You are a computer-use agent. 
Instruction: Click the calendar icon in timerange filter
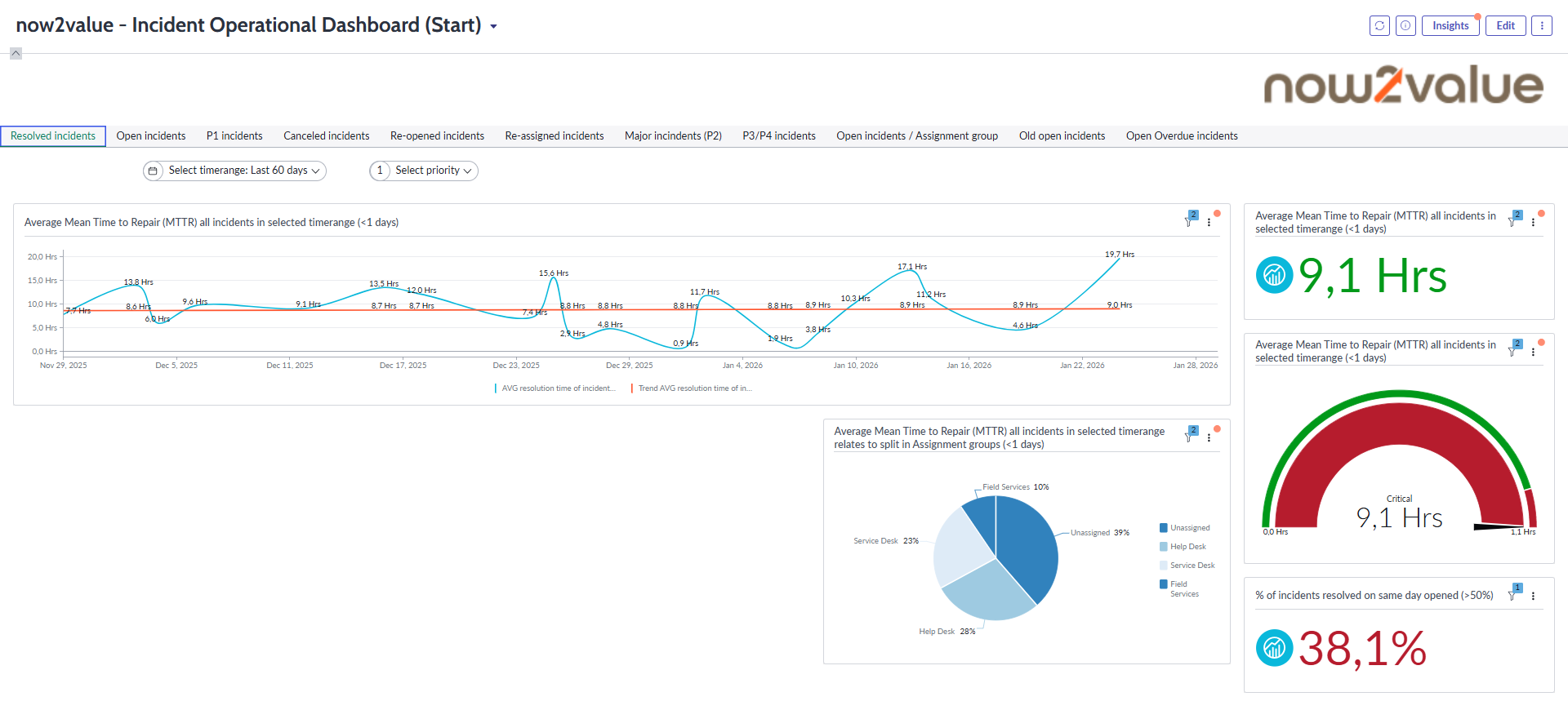(x=153, y=171)
